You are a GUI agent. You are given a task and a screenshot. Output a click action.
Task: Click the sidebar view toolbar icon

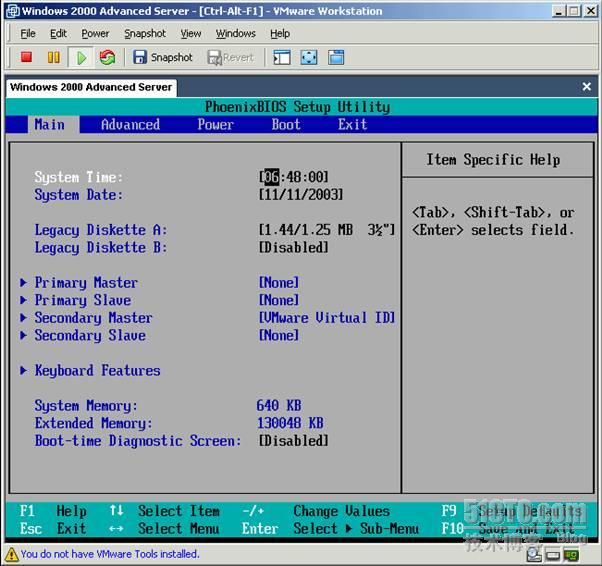282,58
